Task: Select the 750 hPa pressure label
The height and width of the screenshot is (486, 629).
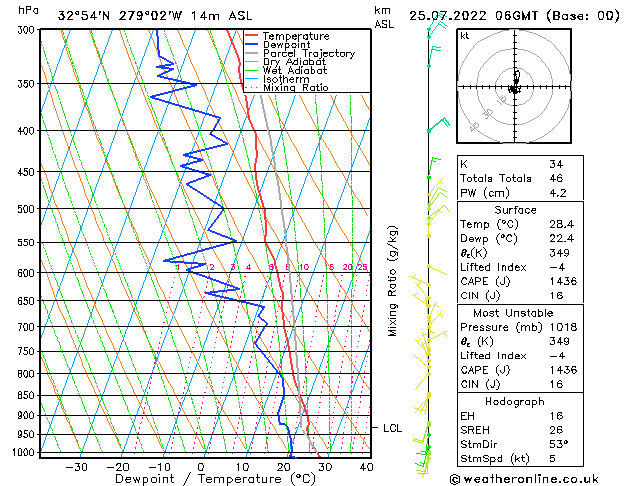Action: point(28,351)
